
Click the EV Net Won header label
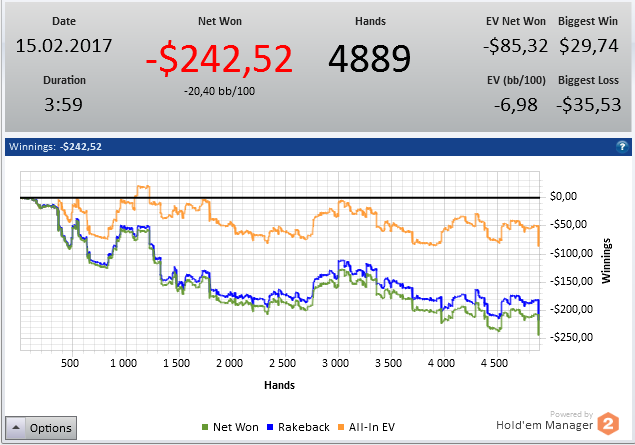point(516,21)
